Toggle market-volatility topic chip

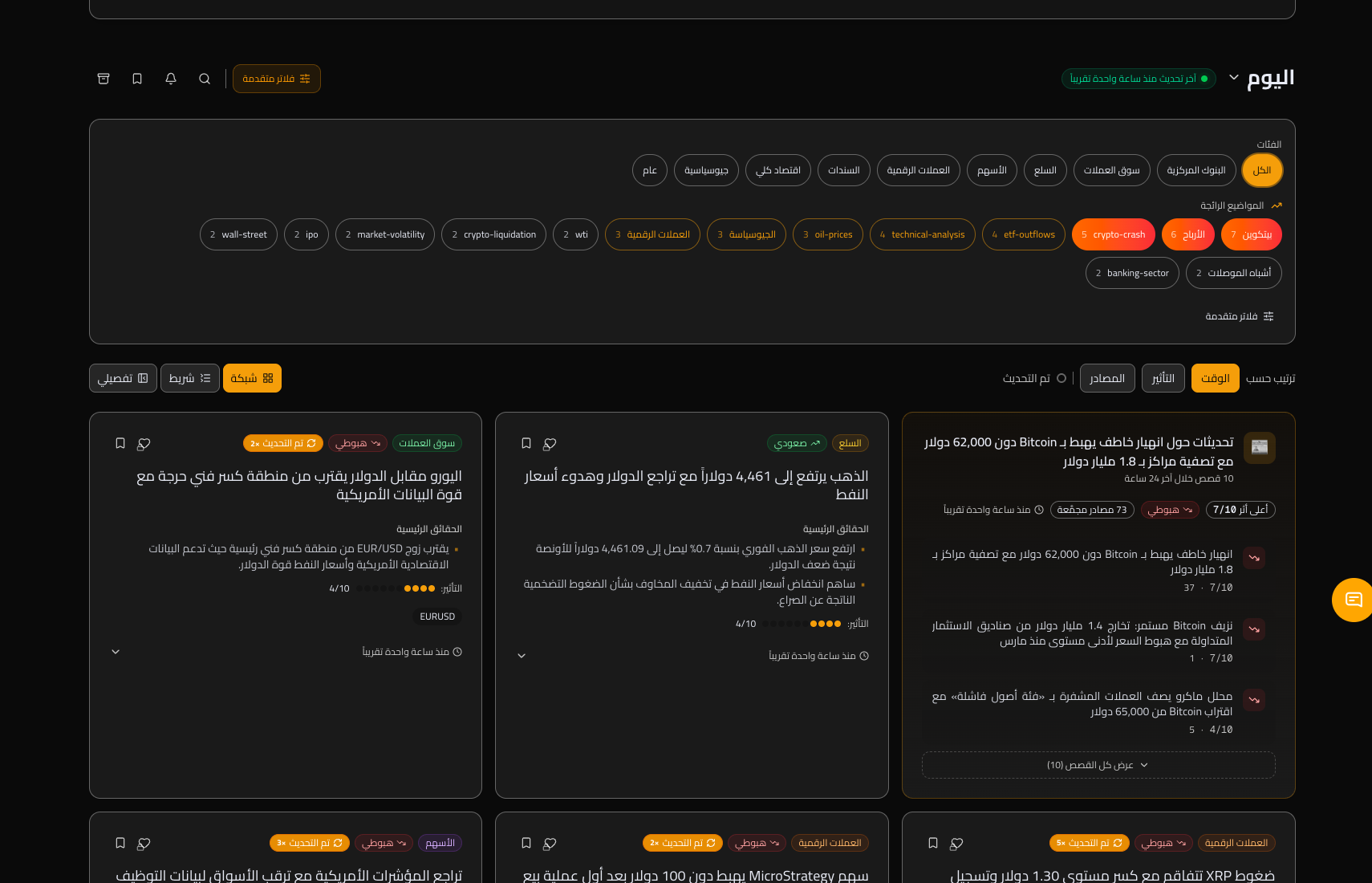(x=385, y=234)
